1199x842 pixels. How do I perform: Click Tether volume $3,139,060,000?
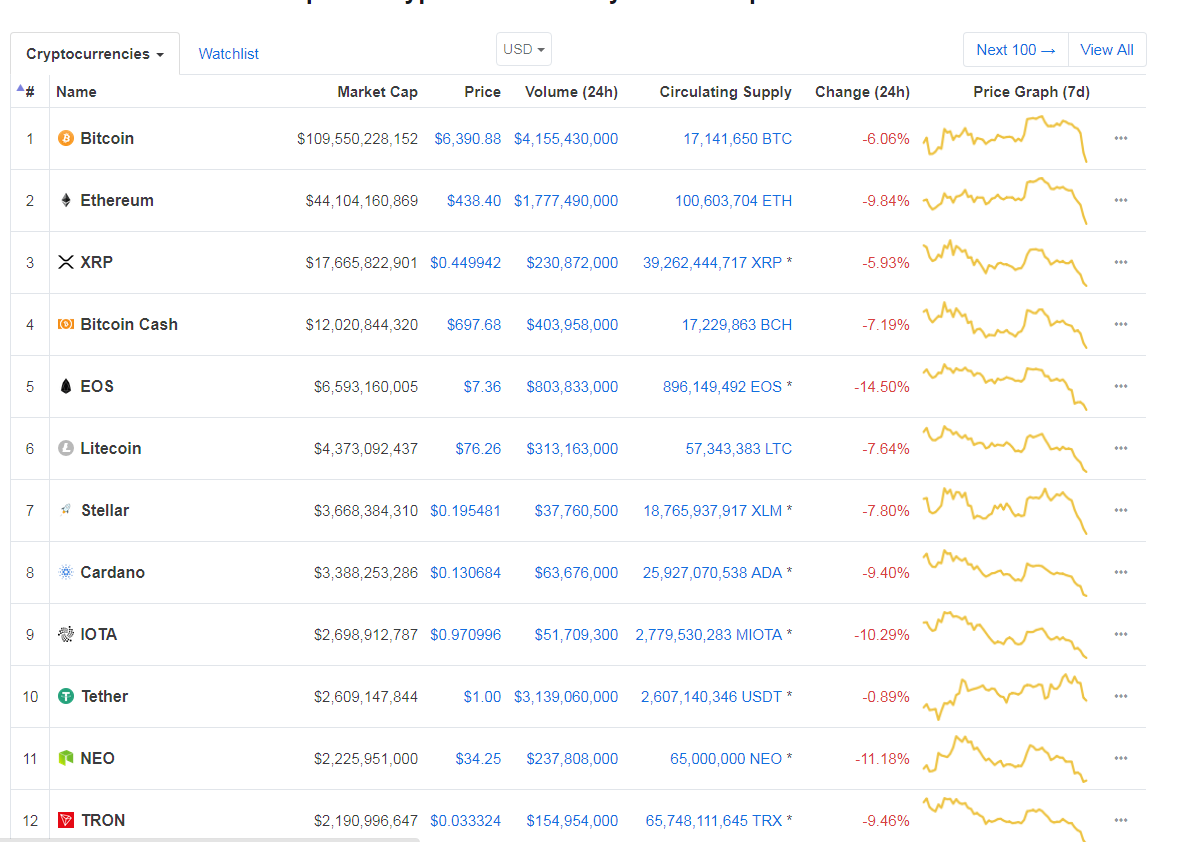tap(566, 696)
